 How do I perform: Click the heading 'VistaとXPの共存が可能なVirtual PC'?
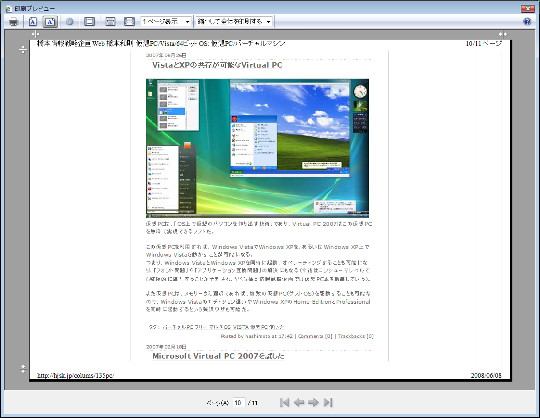tap(217, 65)
